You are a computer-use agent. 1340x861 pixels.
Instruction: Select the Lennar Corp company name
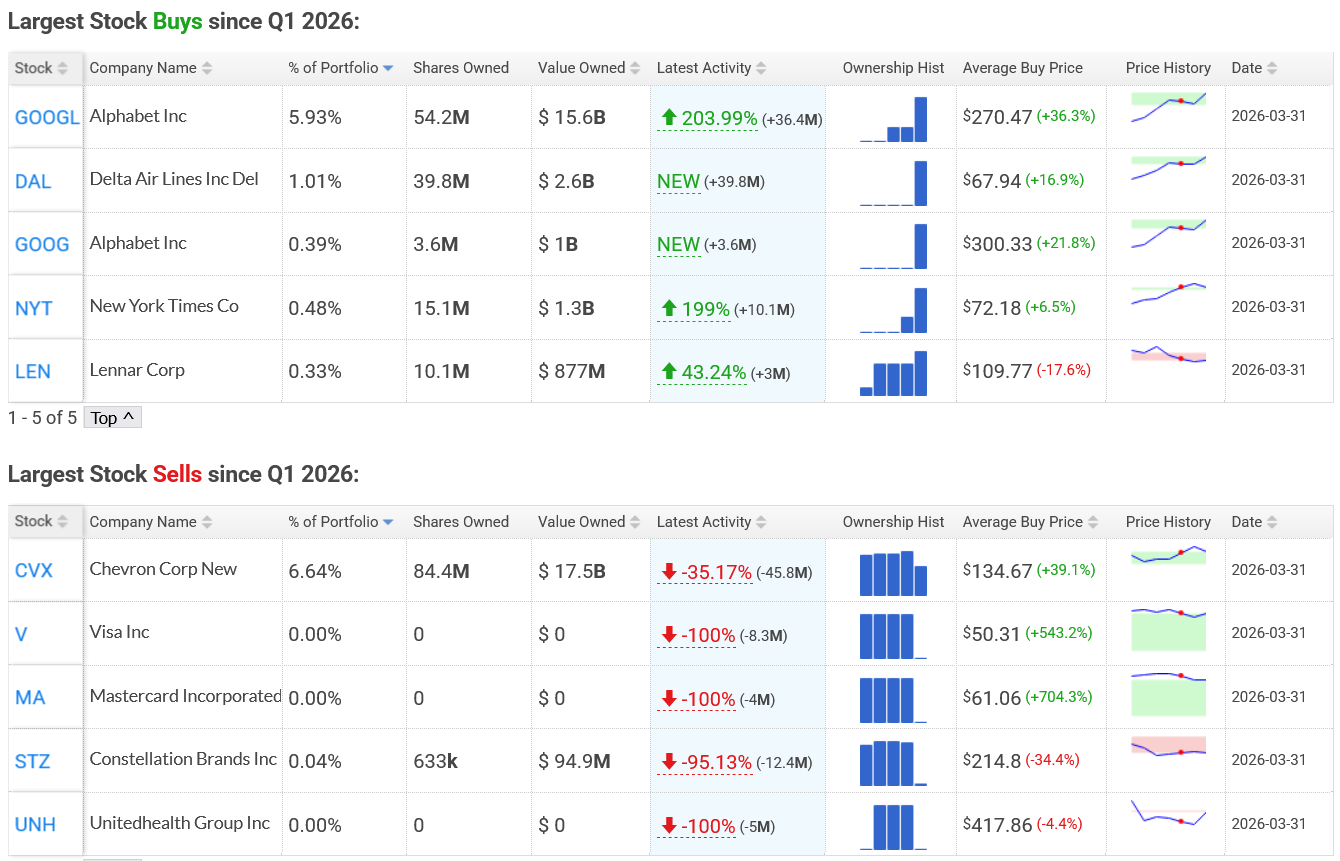point(137,370)
